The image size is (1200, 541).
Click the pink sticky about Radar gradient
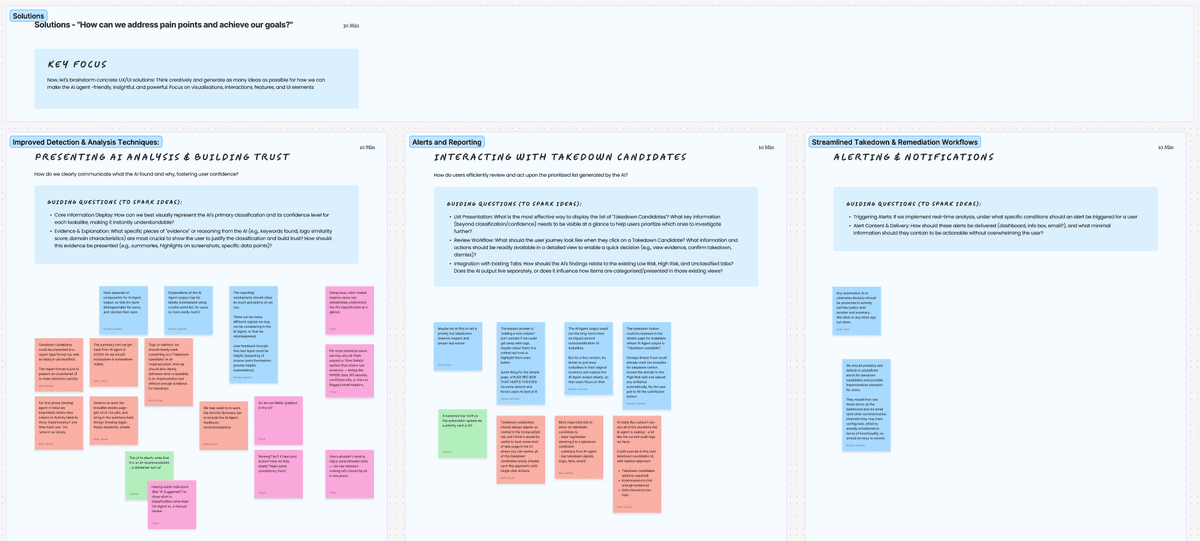[279, 420]
